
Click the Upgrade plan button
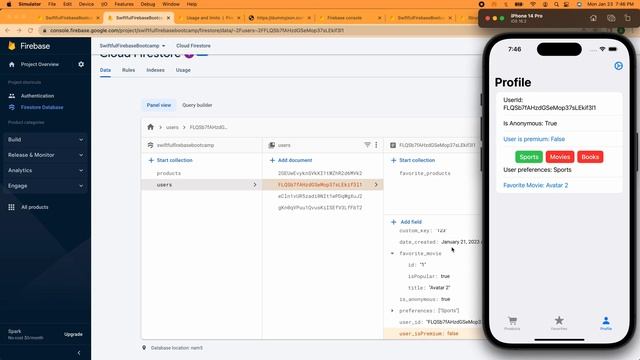[x=73, y=334]
